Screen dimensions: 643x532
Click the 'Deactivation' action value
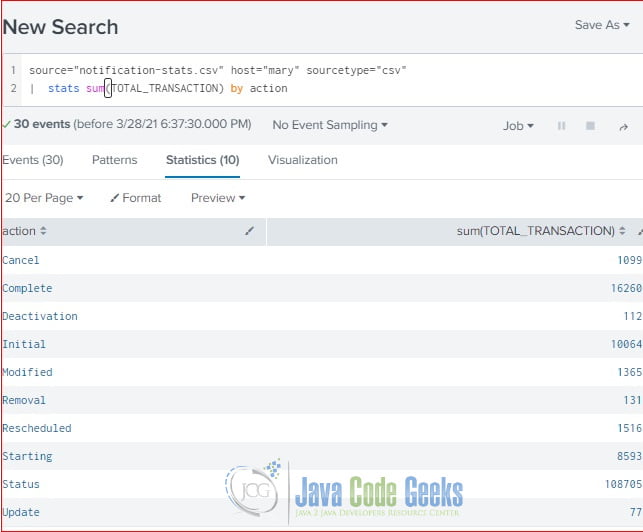point(40,316)
